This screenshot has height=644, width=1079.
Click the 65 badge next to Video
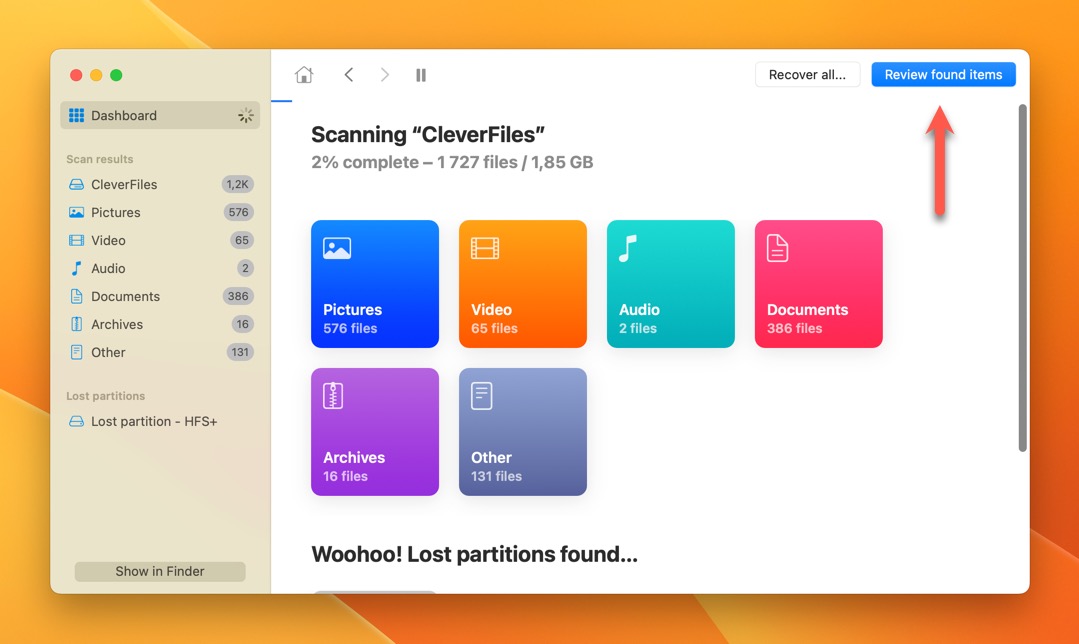point(242,240)
